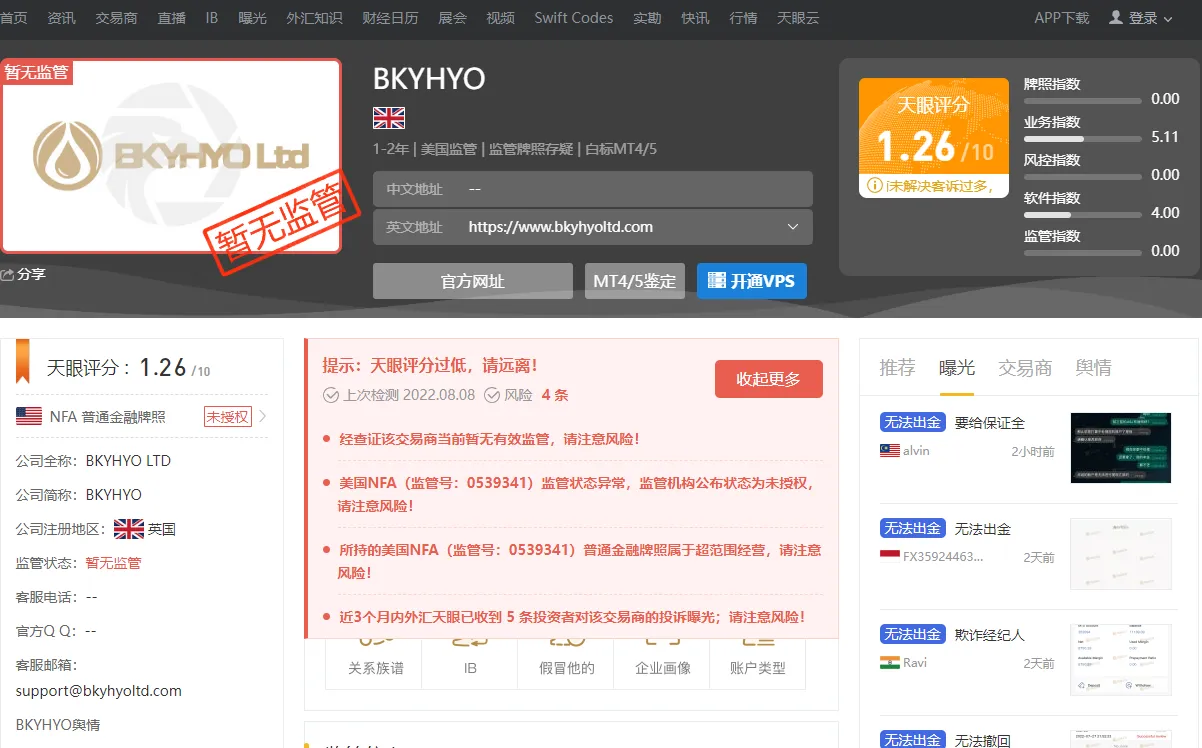Viewport: 1202px width, 748px height.
Task: Open 行情 in top navigation
Action: pyautogui.click(x=743, y=18)
